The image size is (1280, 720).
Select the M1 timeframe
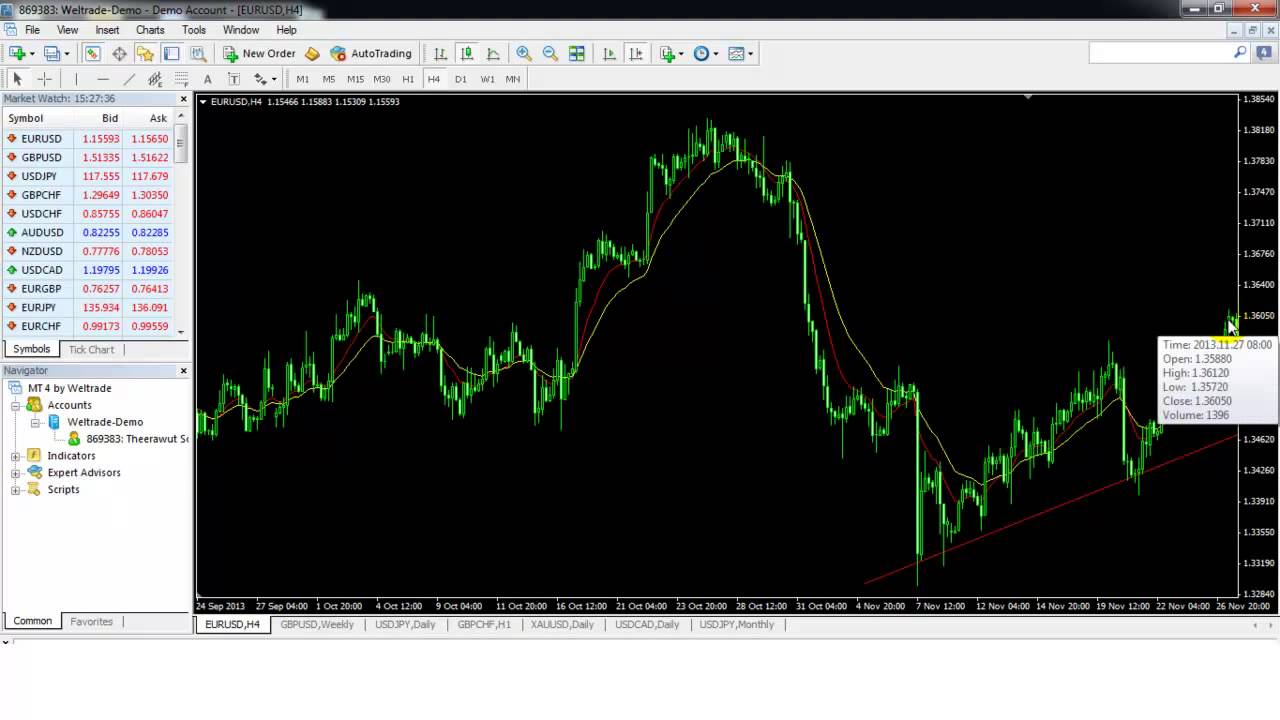[x=302, y=79]
